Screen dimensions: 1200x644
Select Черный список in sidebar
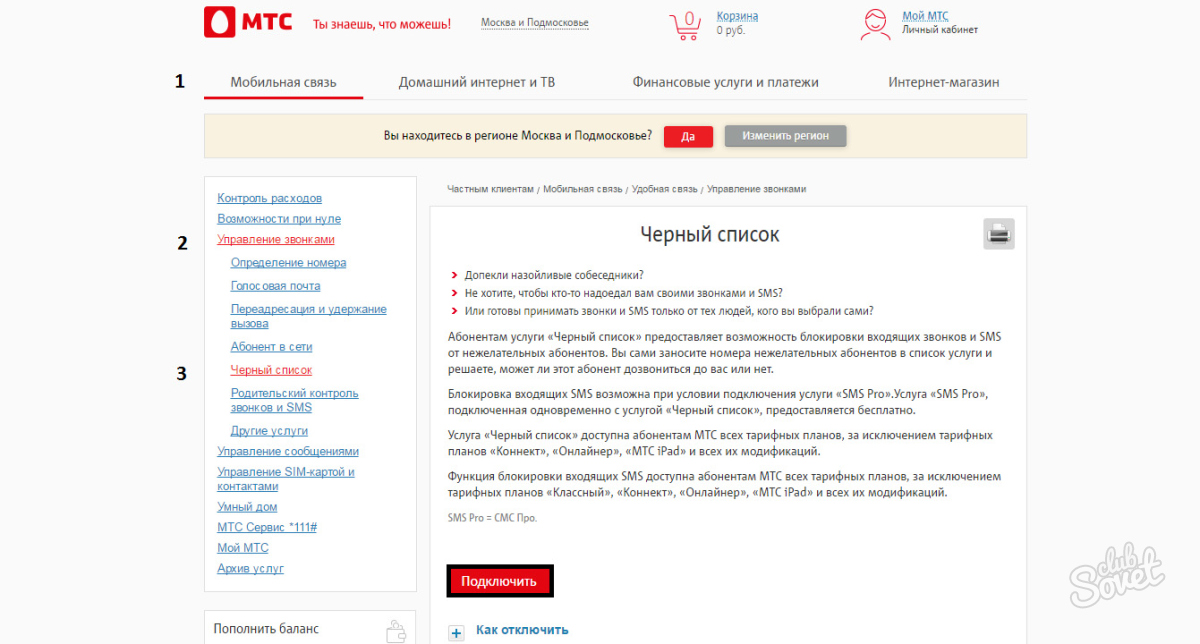pos(271,369)
